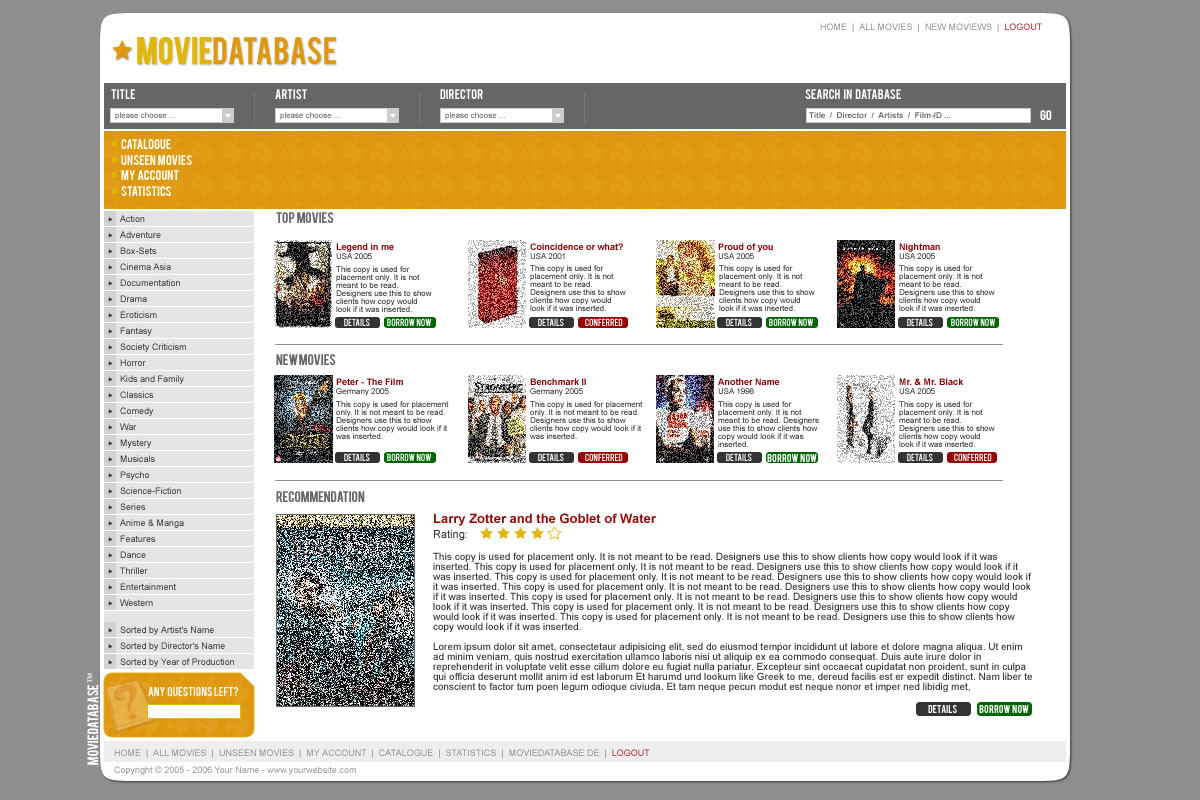
Task: Select the Adventure category
Action: (179, 235)
